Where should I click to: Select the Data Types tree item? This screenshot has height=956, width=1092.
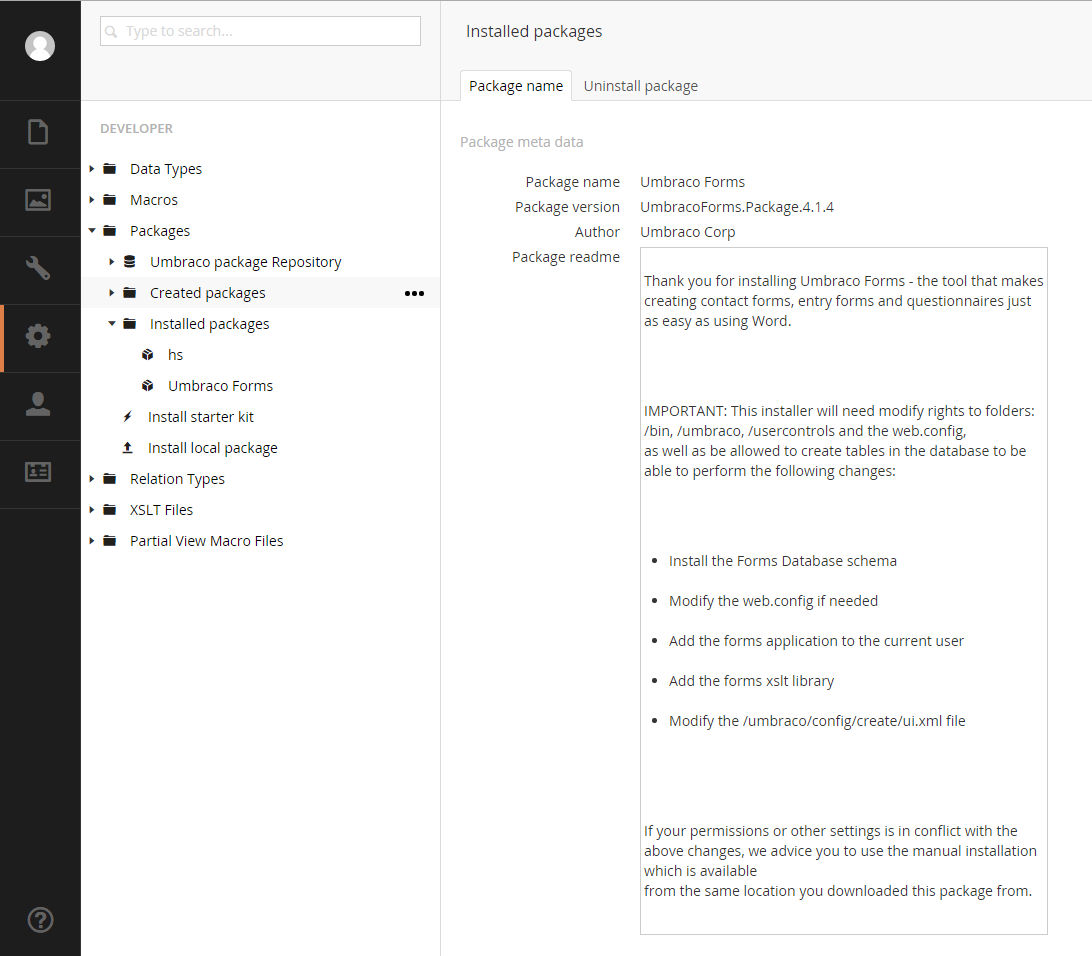(x=166, y=169)
